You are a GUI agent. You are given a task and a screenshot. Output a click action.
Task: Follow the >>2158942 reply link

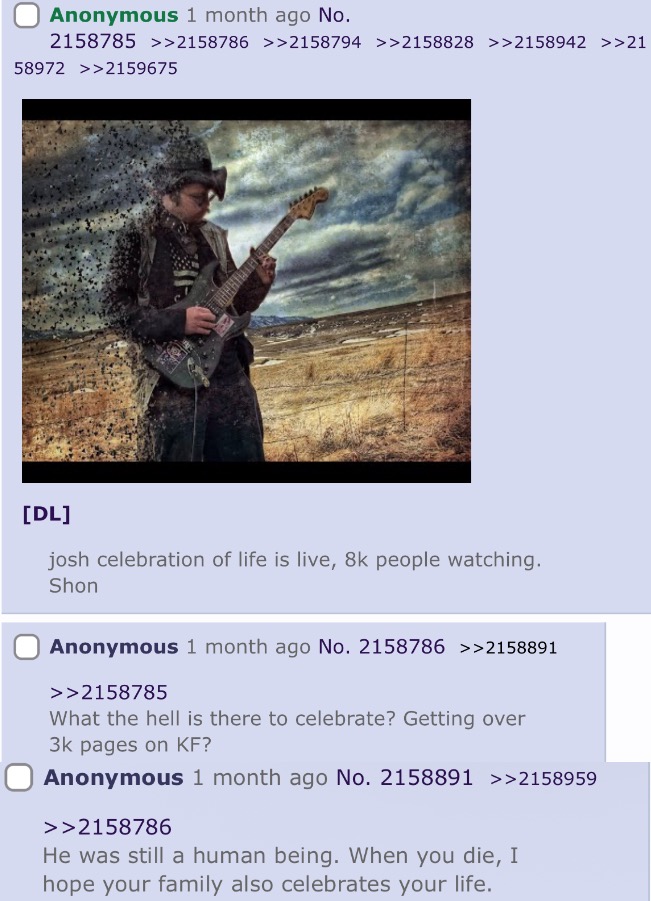click(x=537, y=42)
